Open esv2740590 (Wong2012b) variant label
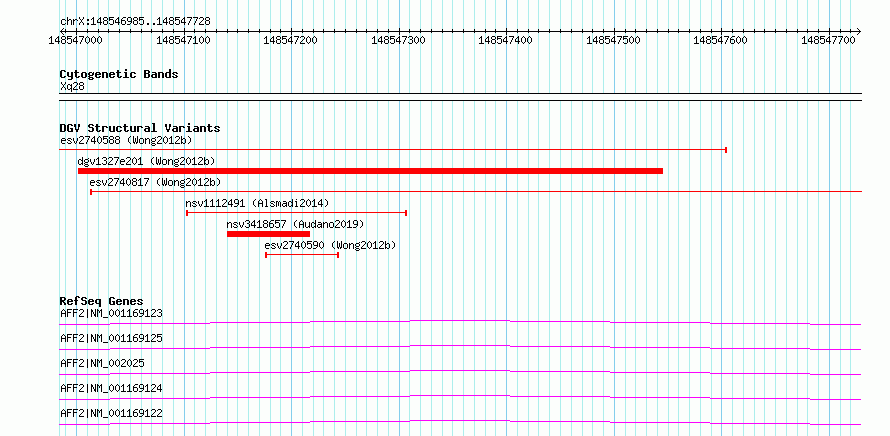The image size is (890, 436). click(330, 245)
